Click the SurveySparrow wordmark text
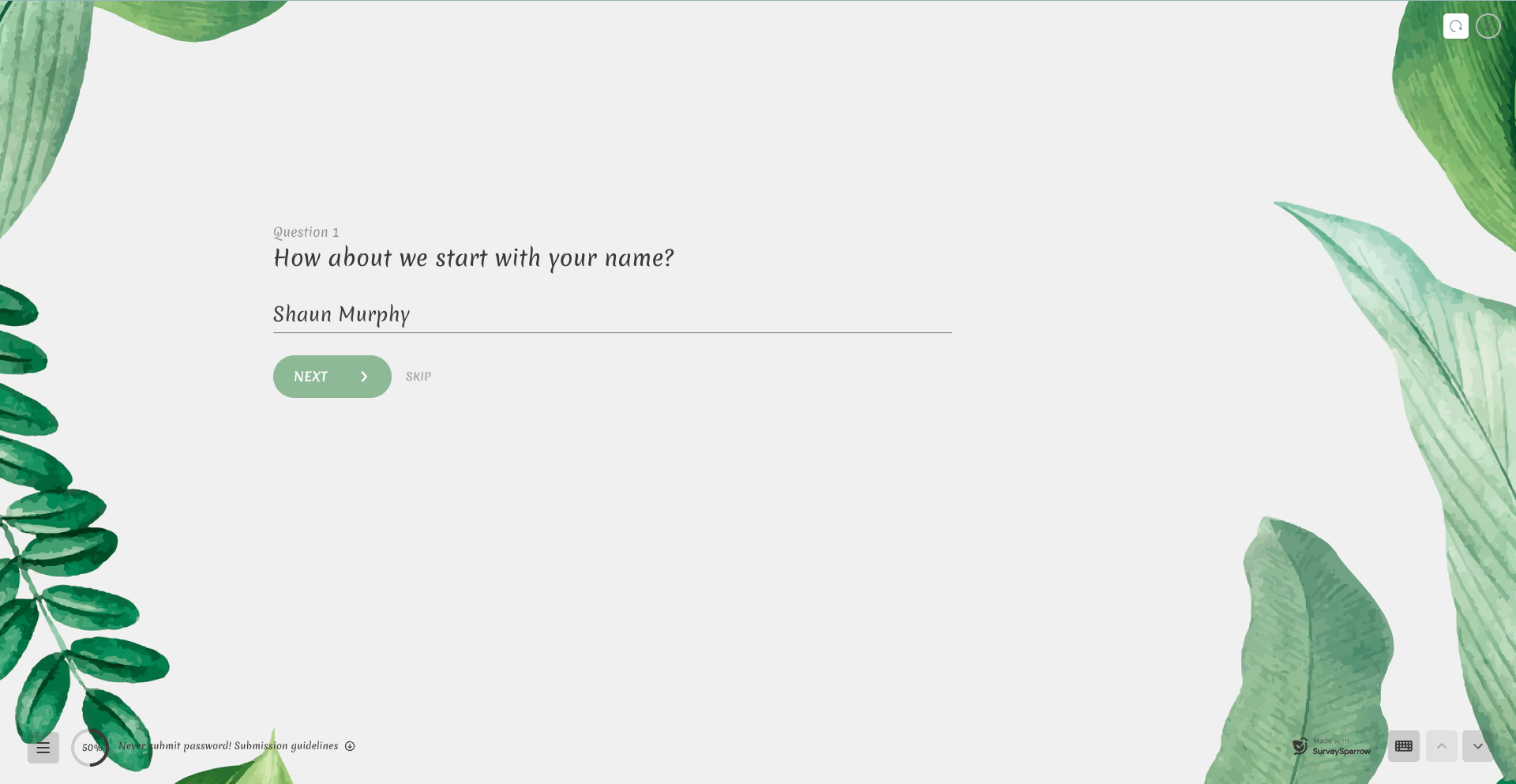 coord(1342,752)
